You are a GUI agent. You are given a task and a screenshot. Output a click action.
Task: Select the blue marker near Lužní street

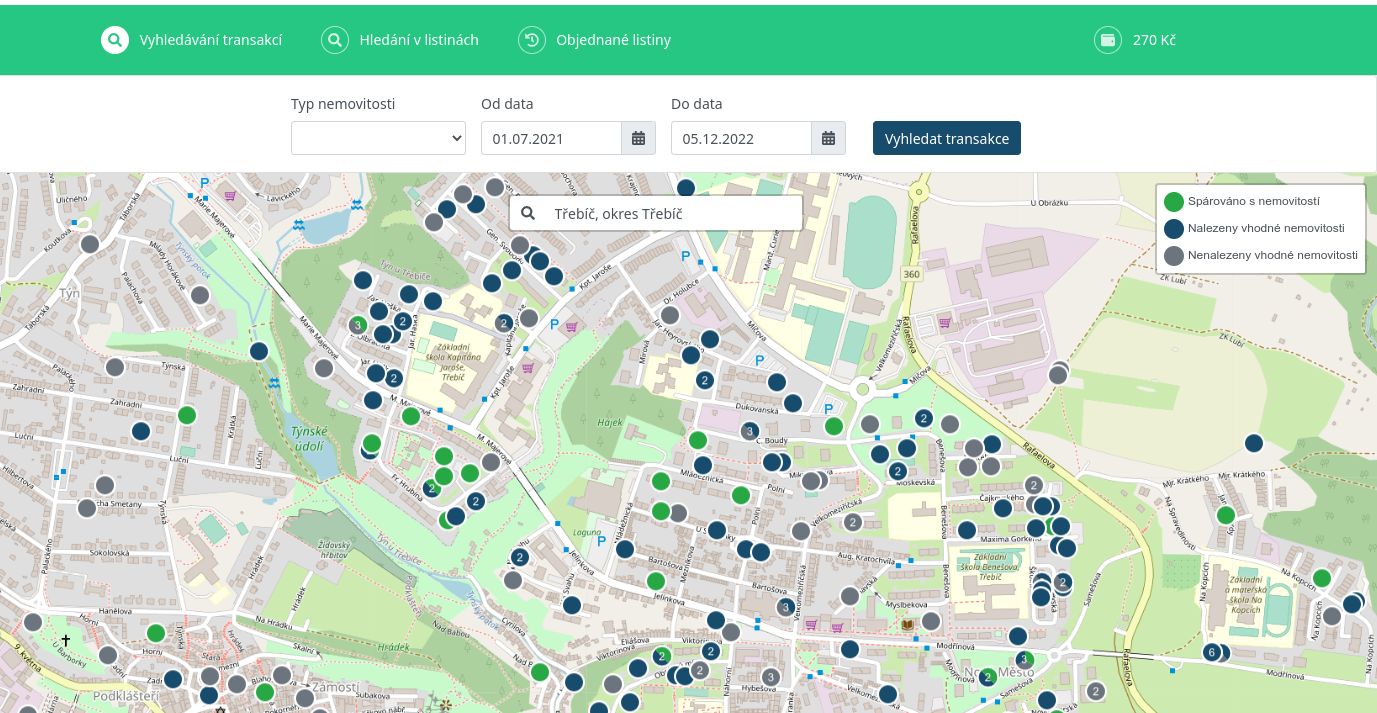coord(141,431)
